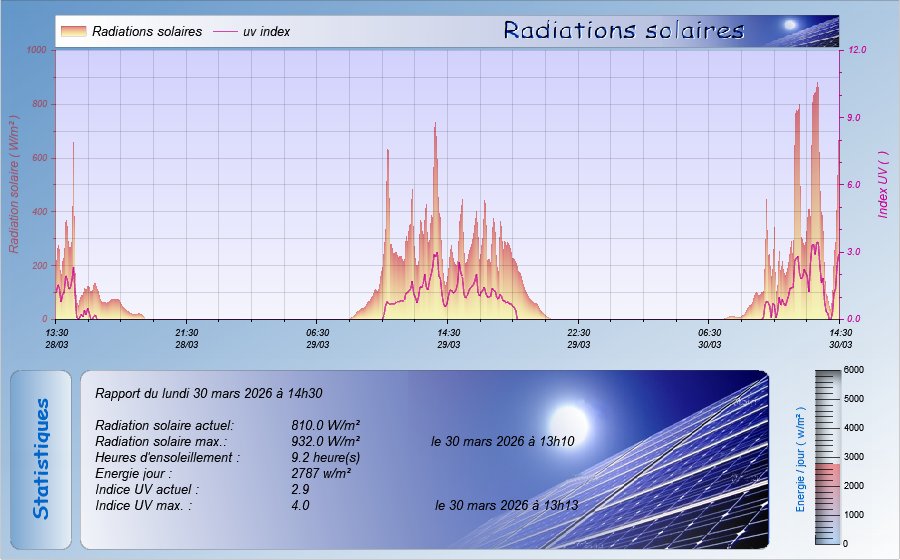Viewport: 900px width, 560px height.
Task: Click the Radiations solaires legend color swatch
Action: 73,32
